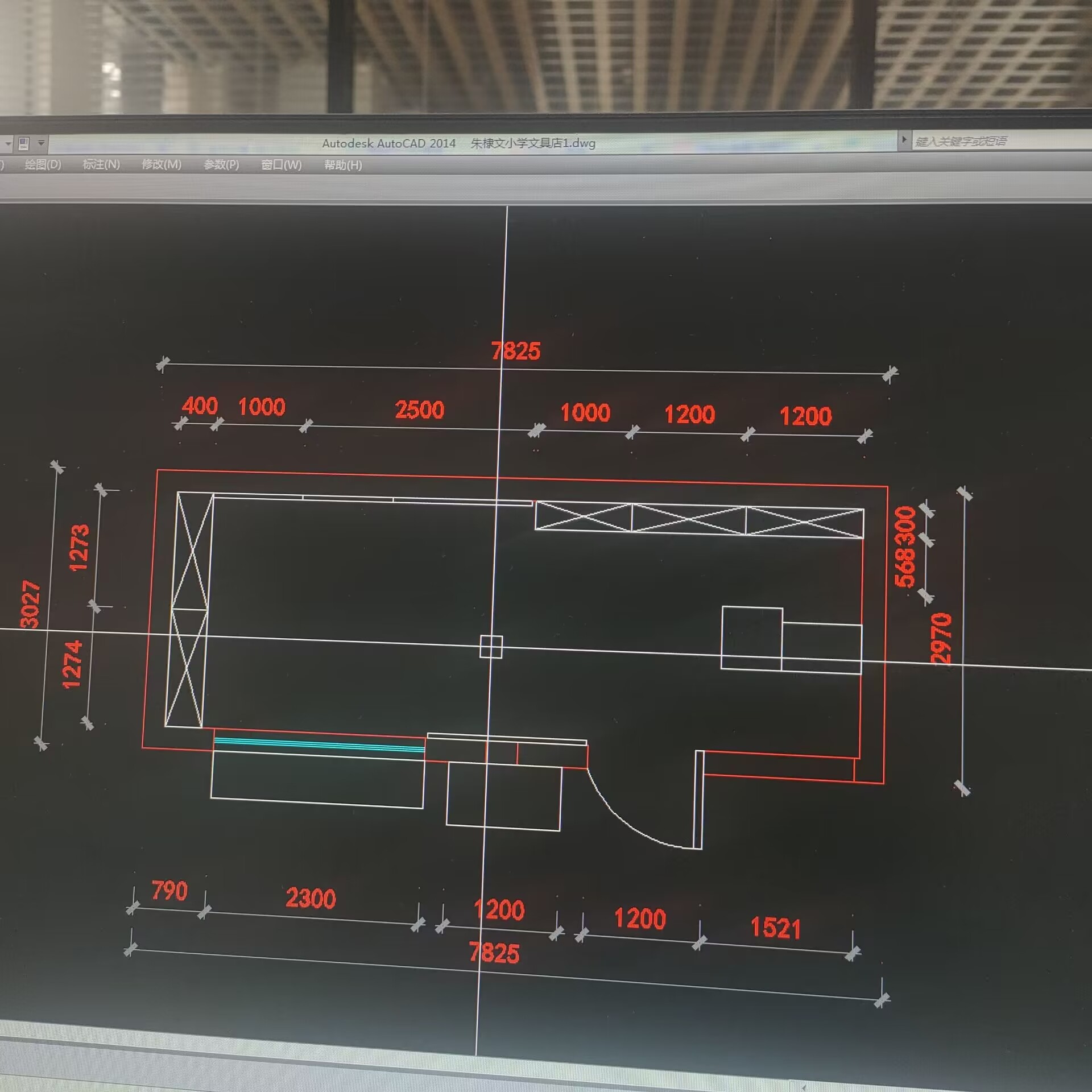Open the 绘图(D) draw menu

point(43,165)
